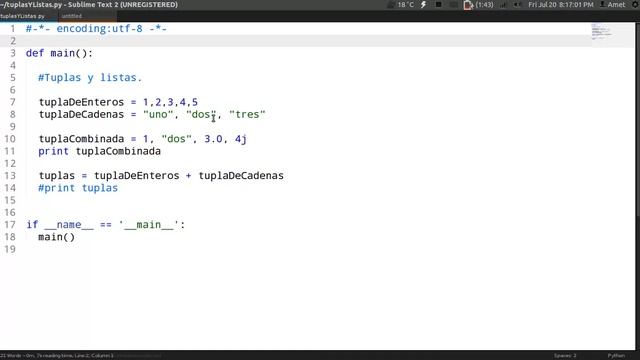This screenshot has height=360, width=640.
Task: Click the 4j complex value on line 10
Action: point(241,139)
